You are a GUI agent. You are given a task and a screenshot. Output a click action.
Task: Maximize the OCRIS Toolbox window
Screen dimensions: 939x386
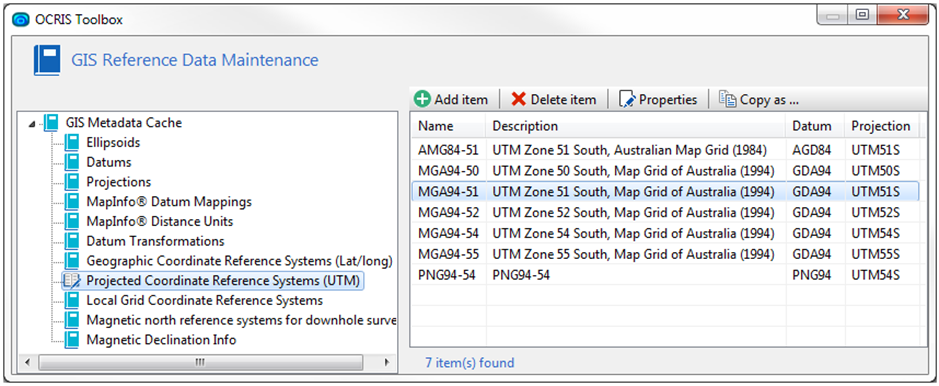tap(863, 14)
